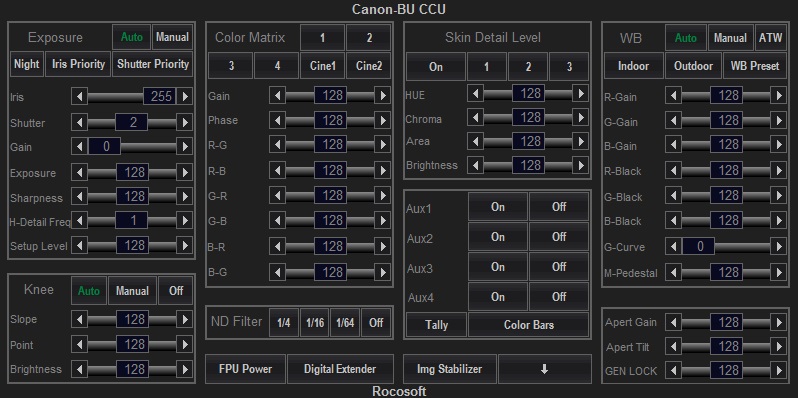Select Color Matrix preset 1
The image size is (798, 398).
[322, 38]
